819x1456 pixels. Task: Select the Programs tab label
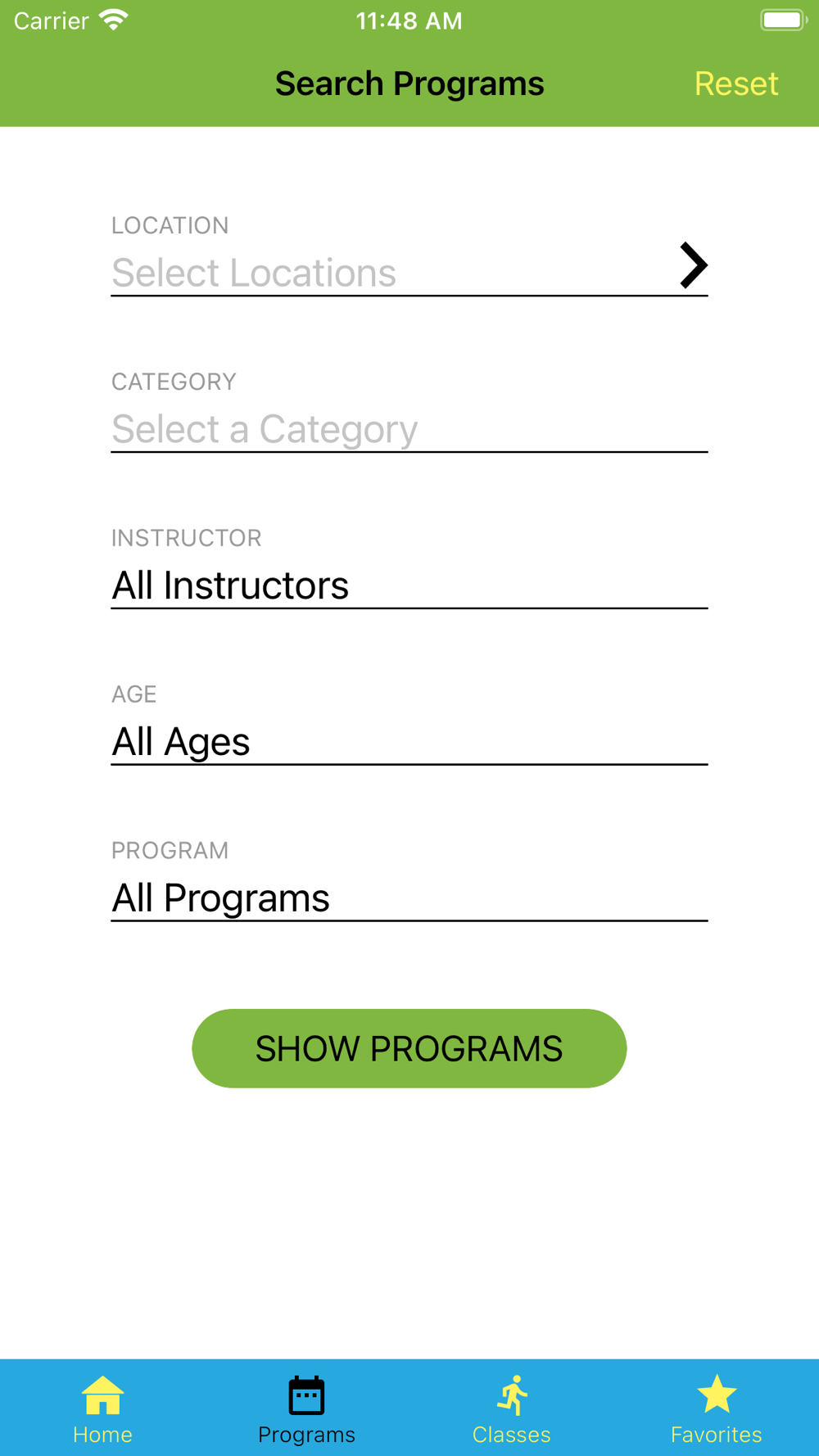(x=306, y=1435)
